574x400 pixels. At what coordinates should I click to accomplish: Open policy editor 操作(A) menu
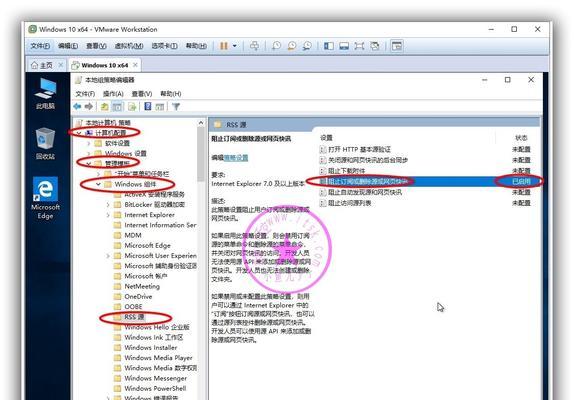point(113,94)
